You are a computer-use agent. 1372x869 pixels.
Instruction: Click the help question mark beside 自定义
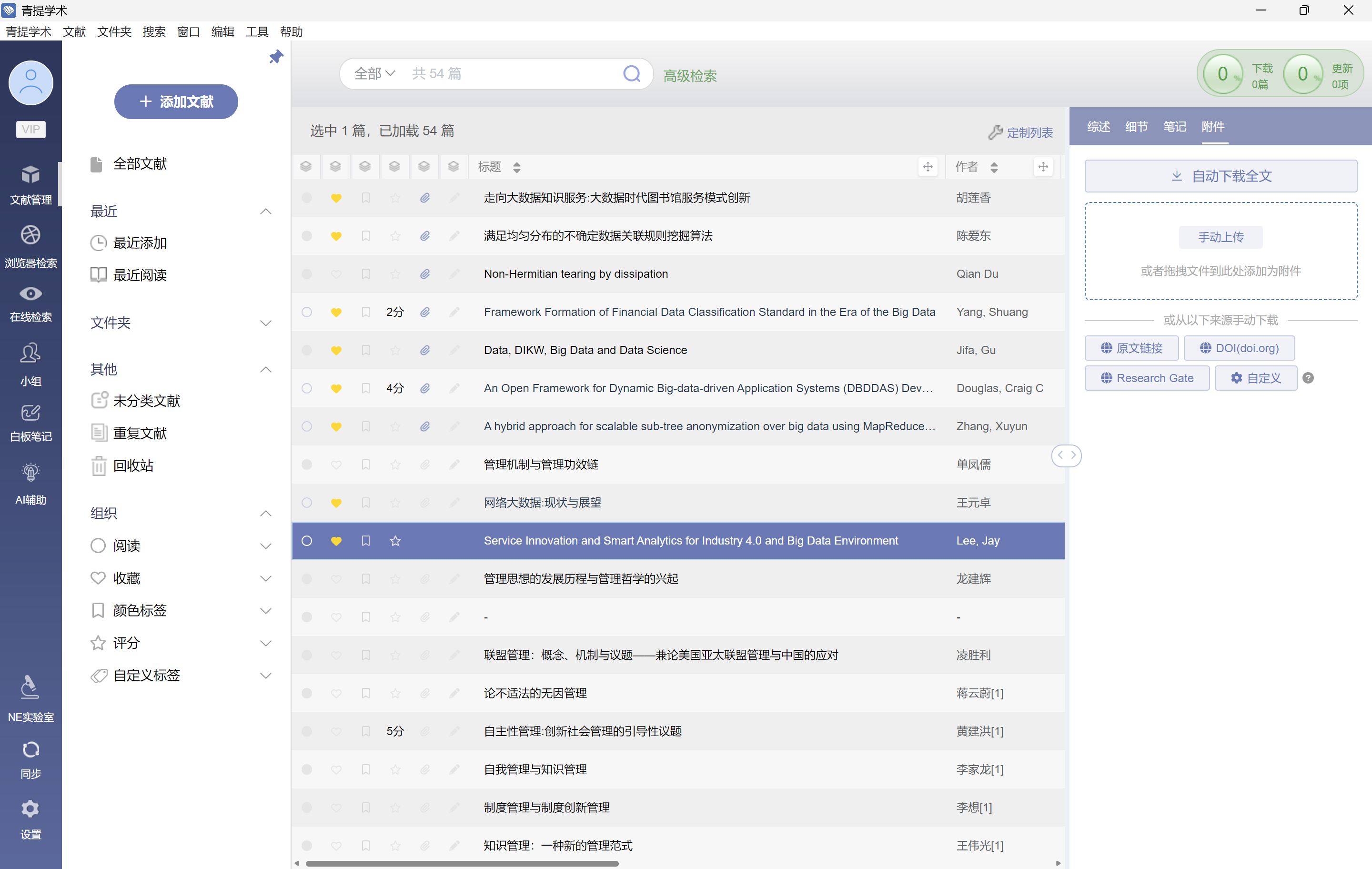pos(1308,378)
